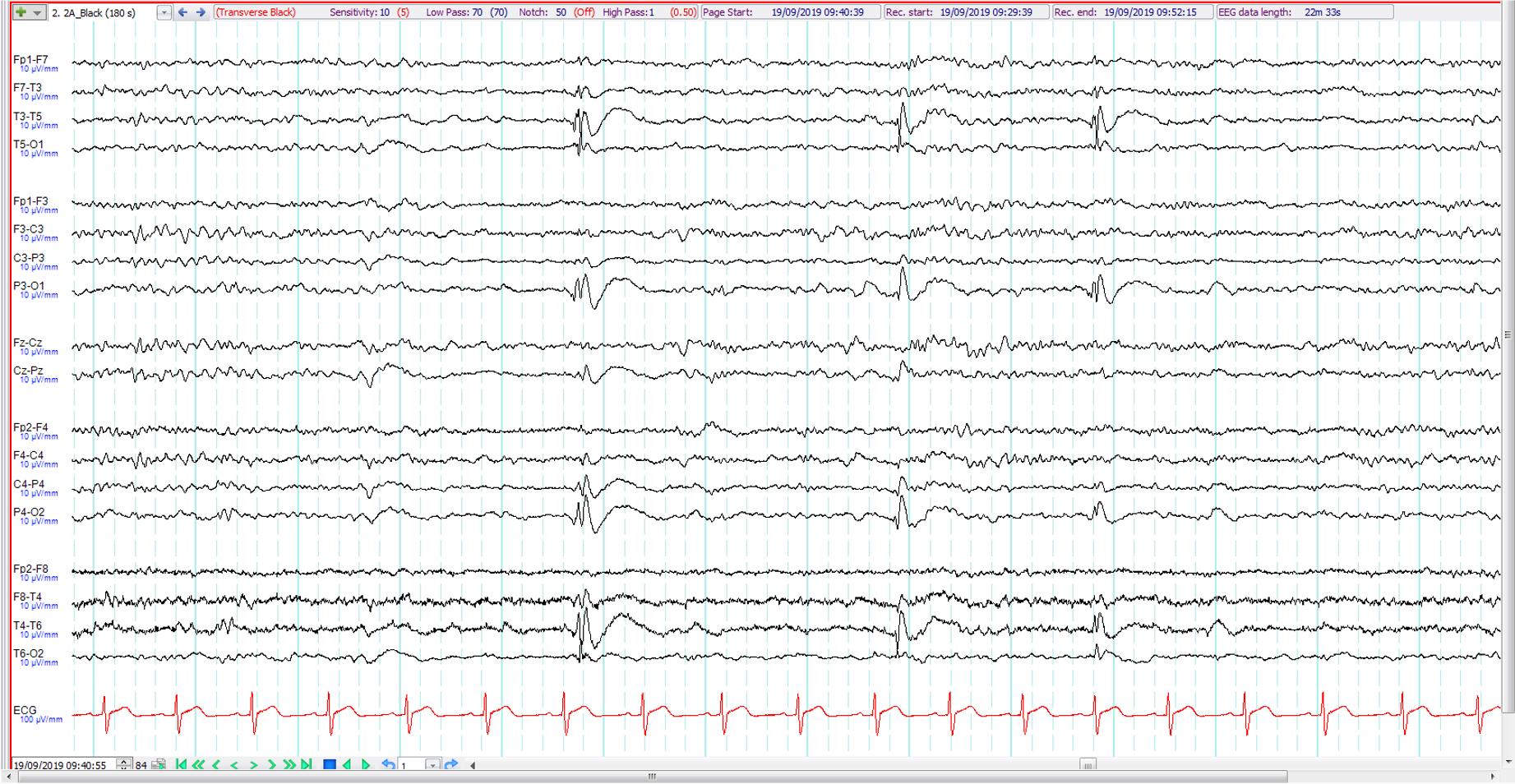This screenshot has height=784, width=1515.
Task: Select the Fp1-F7 channel label
Action: (x=30, y=60)
